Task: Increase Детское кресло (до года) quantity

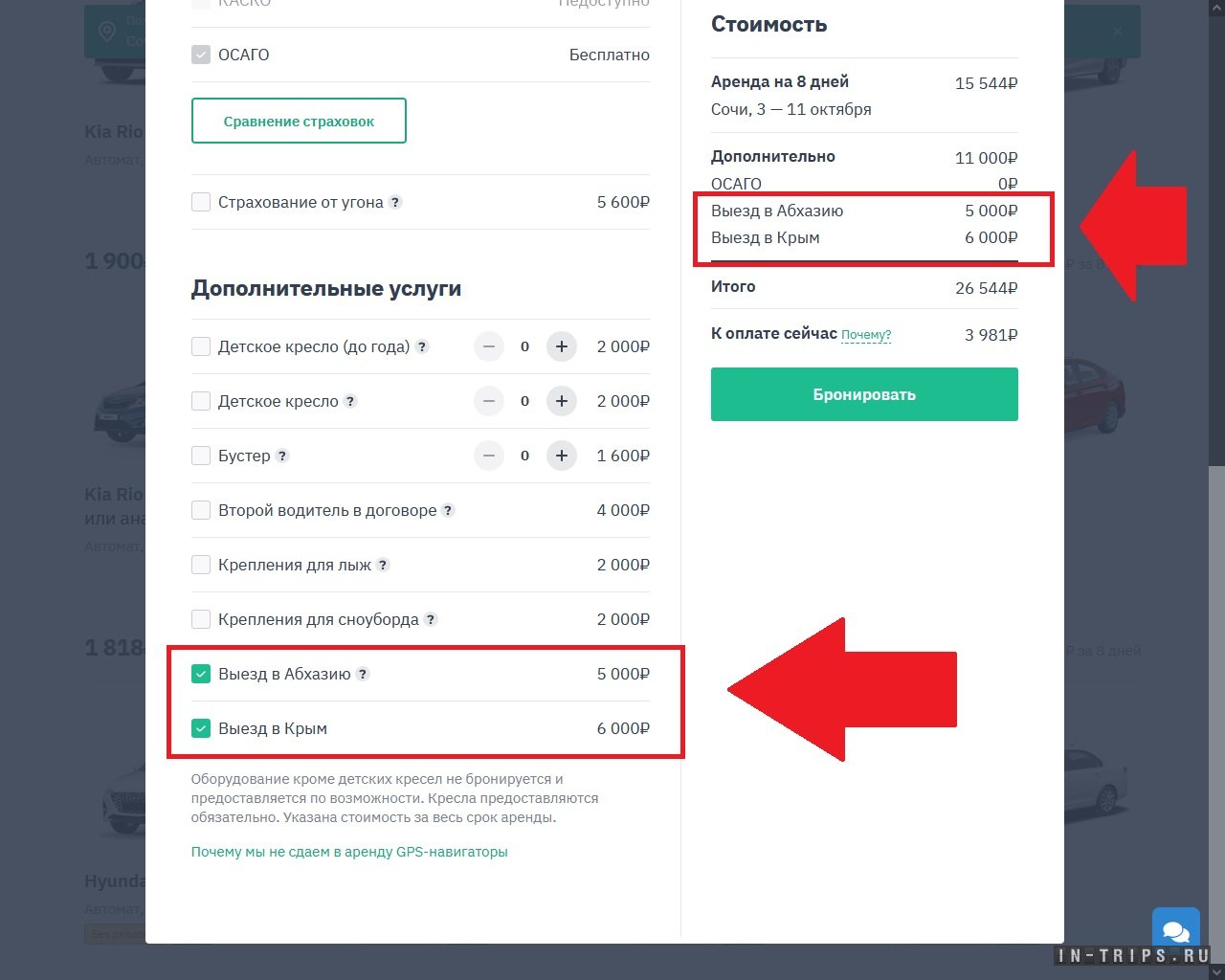Action: click(x=562, y=346)
